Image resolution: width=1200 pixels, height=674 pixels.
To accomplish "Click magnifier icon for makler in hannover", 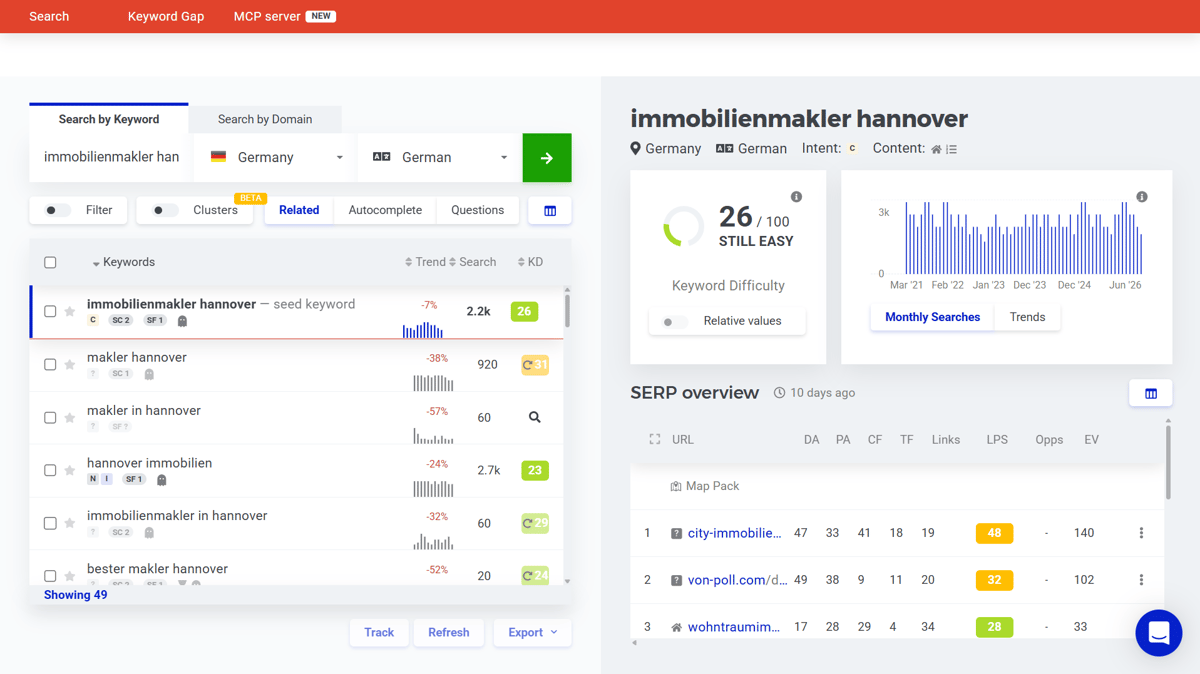I will tap(535, 417).
